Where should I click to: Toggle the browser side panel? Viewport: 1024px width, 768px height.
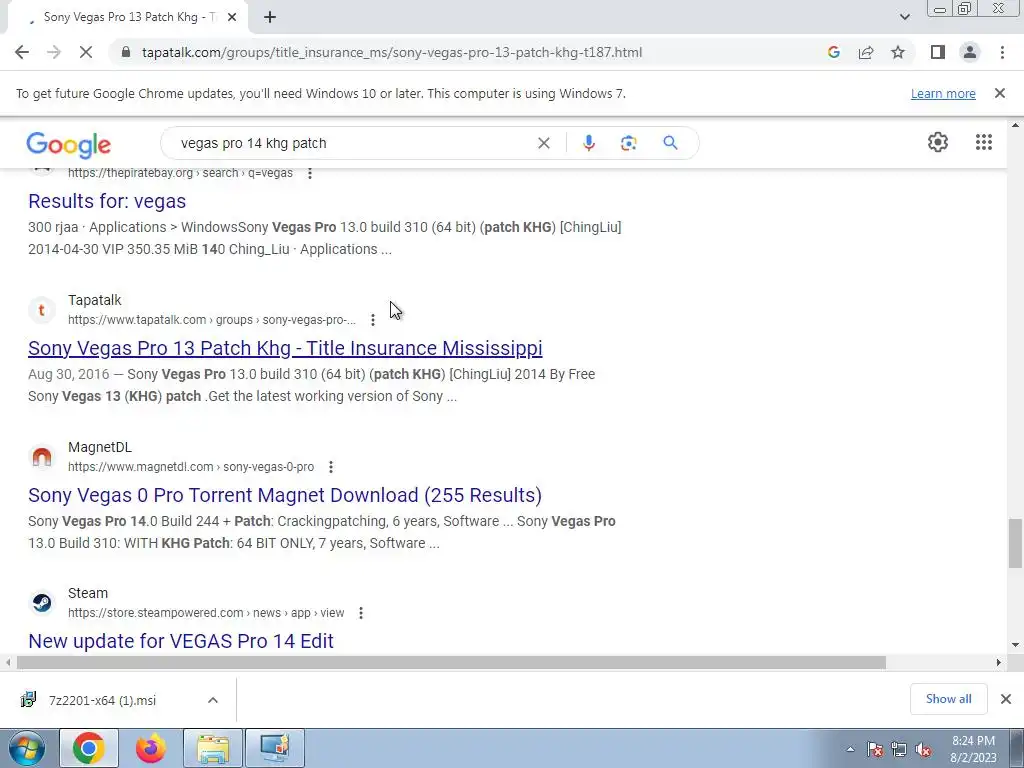point(938,52)
